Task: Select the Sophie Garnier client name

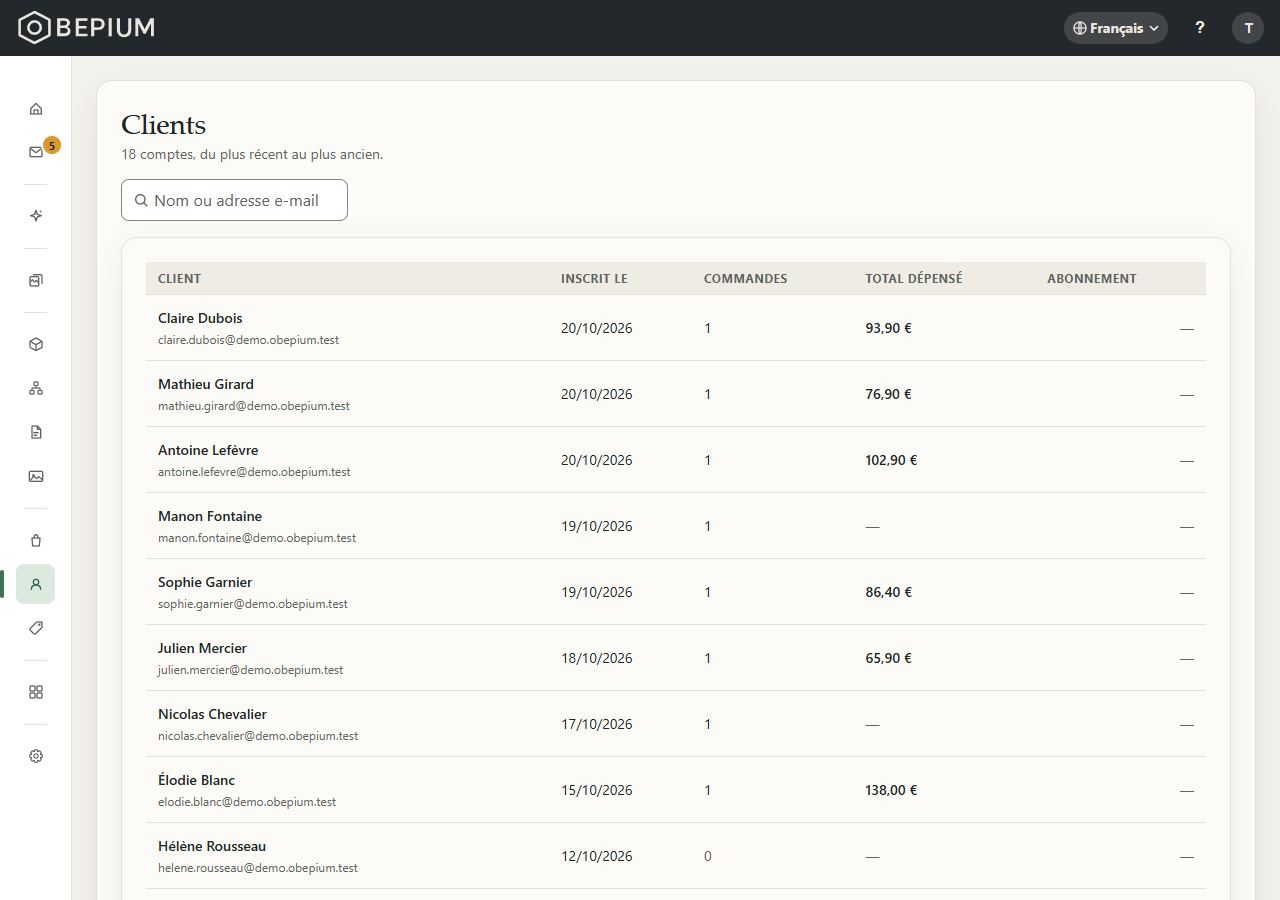Action: (205, 582)
